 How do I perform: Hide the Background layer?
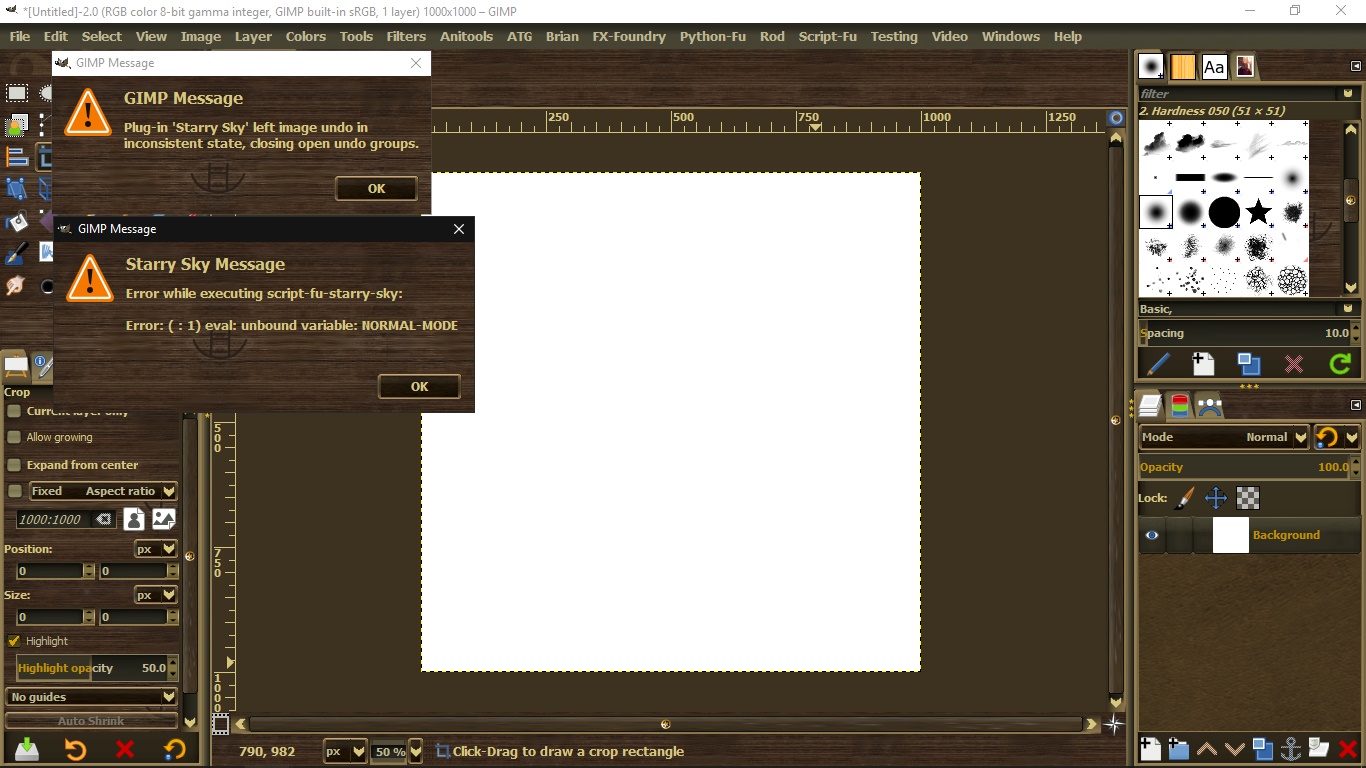1152,535
